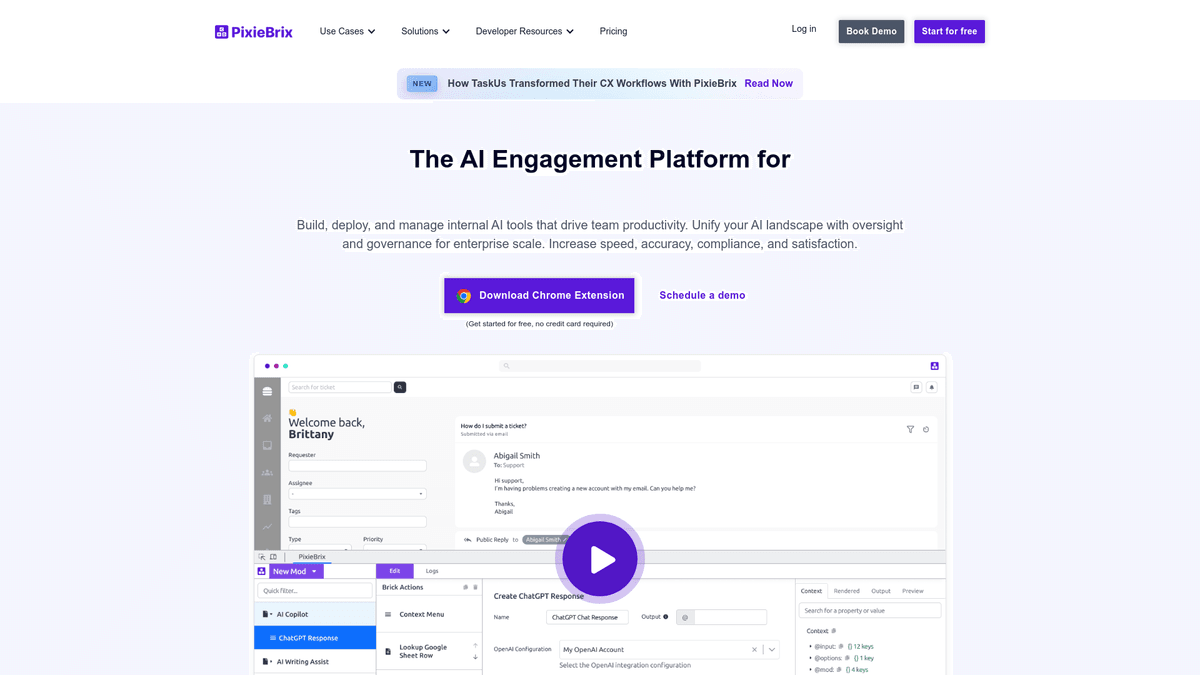Screen dimensions: 1200x675
Task: Click the Abigail Smith avatar
Action: (x=475, y=461)
